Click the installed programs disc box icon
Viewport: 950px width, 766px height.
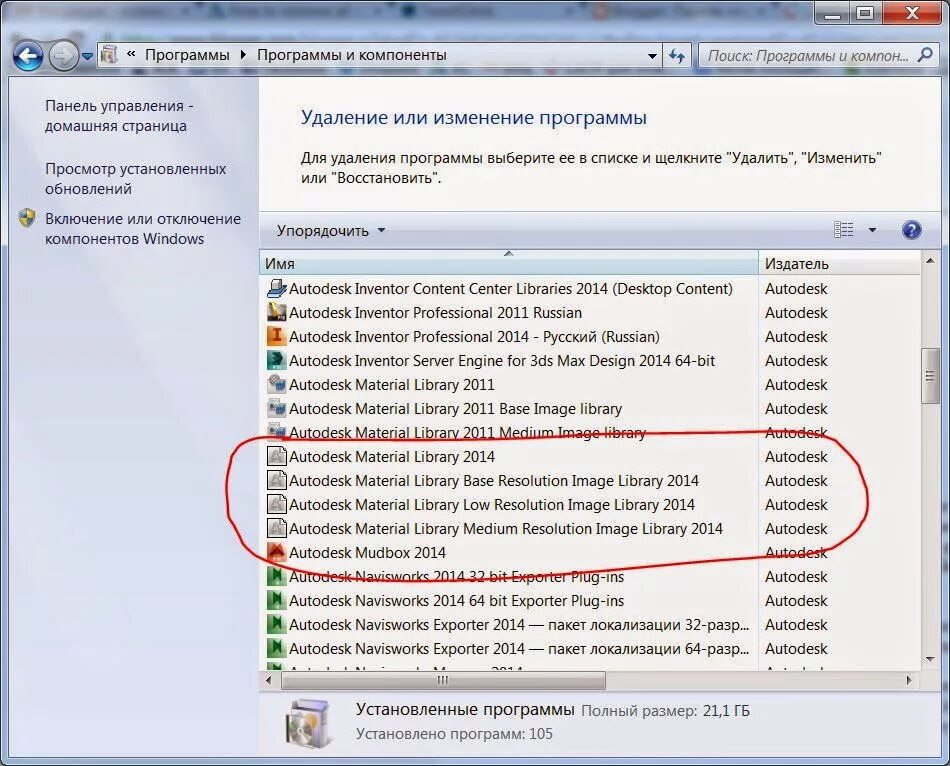309,722
